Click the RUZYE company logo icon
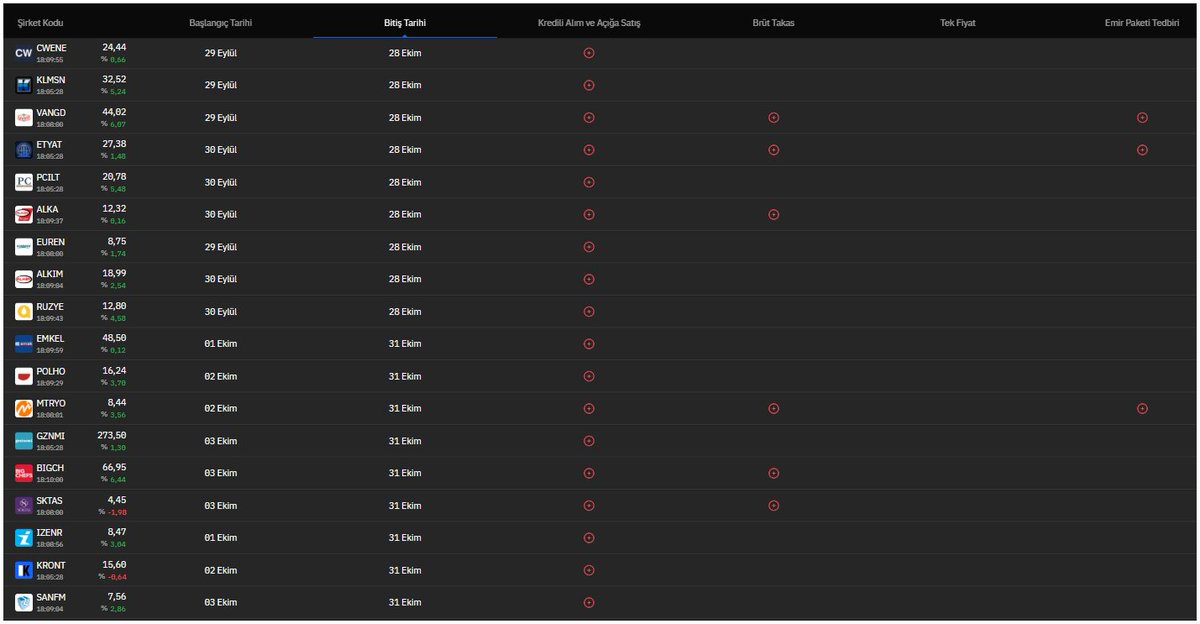This screenshot has height=624, width=1200. tap(24, 312)
